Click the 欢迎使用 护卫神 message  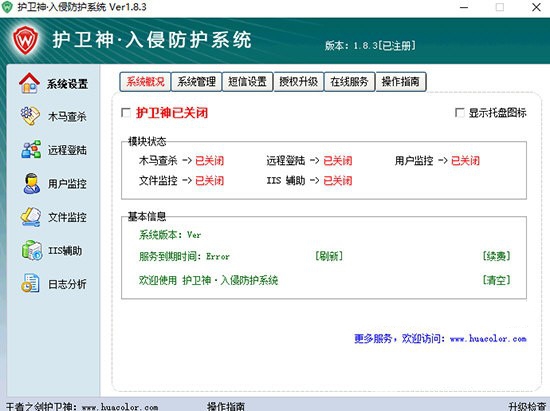pyautogui.click(x=208, y=280)
